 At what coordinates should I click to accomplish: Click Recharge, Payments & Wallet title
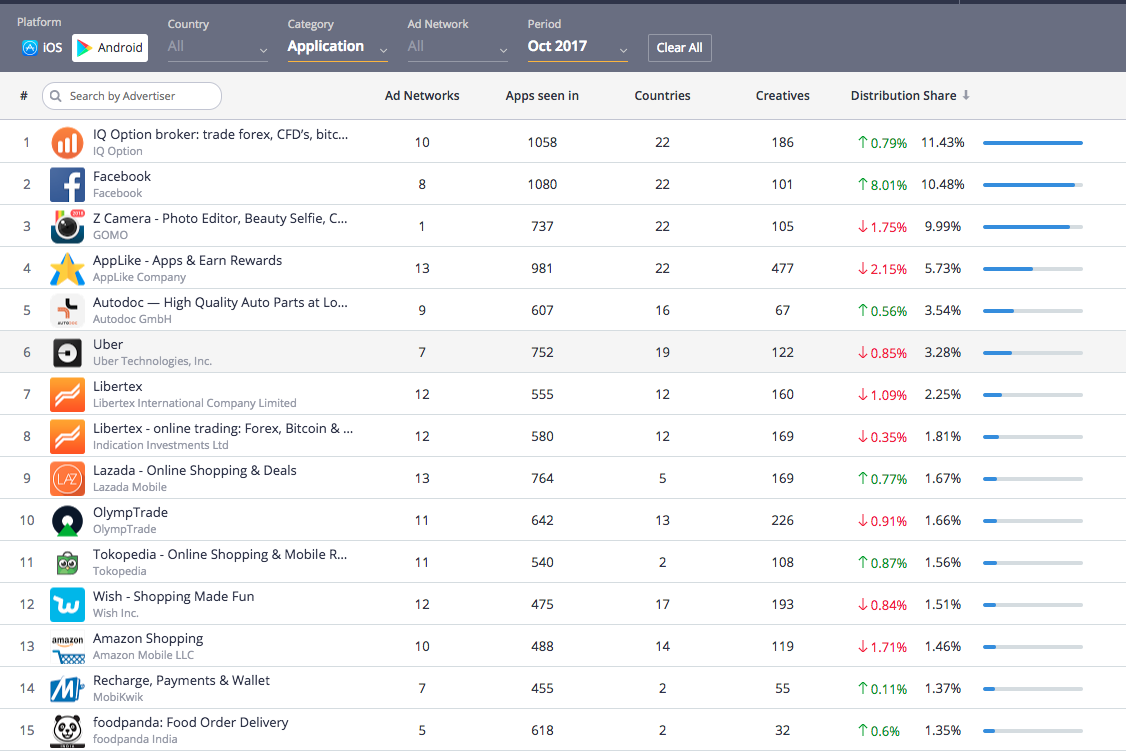(181, 680)
